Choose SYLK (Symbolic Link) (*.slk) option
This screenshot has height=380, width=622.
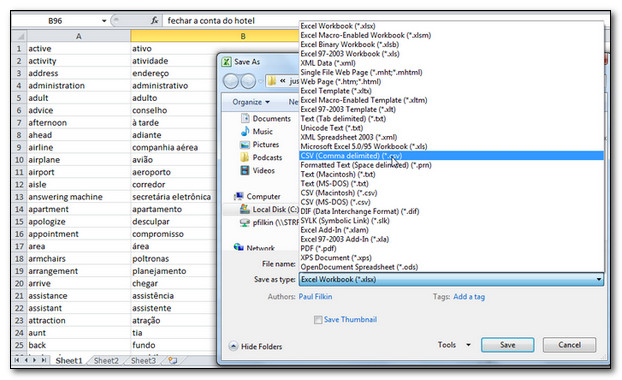(451, 221)
